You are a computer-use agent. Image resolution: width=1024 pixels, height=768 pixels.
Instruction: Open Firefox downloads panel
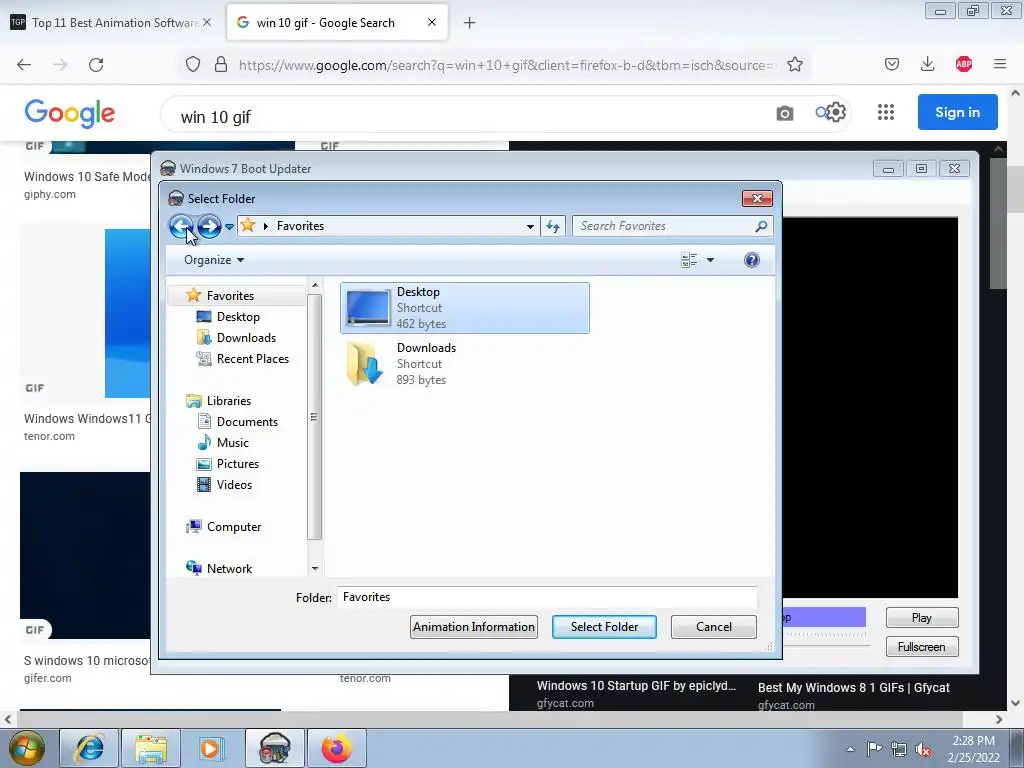(927, 64)
